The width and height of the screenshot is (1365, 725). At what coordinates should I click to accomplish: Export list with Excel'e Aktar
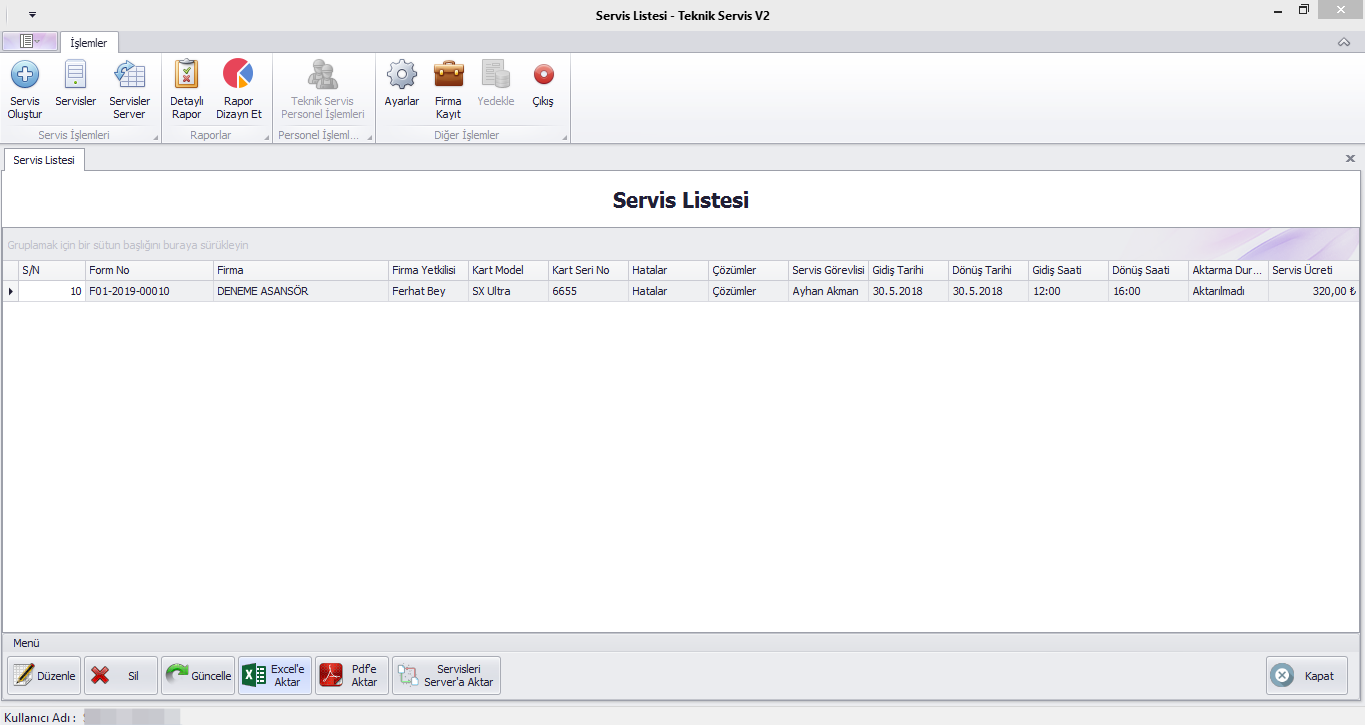pyautogui.click(x=275, y=676)
